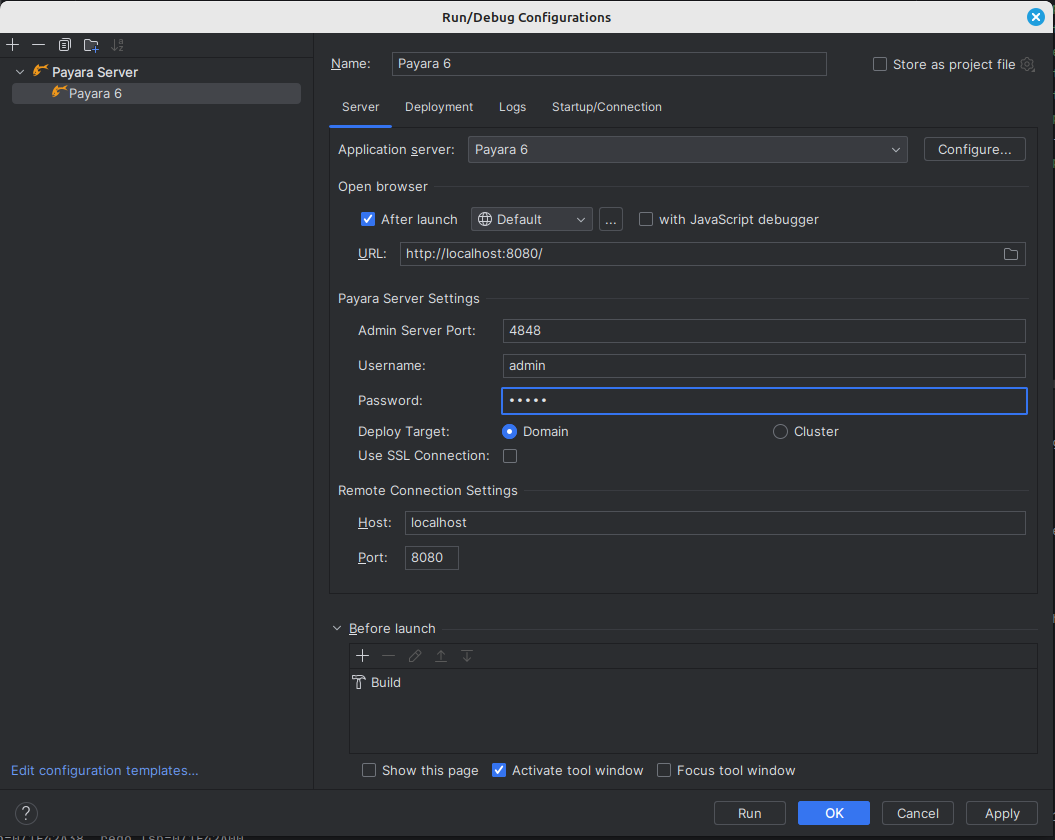This screenshot has height=840, width=1055.
Task: Switch to the Deployment tab
Action: click(439, 107)
